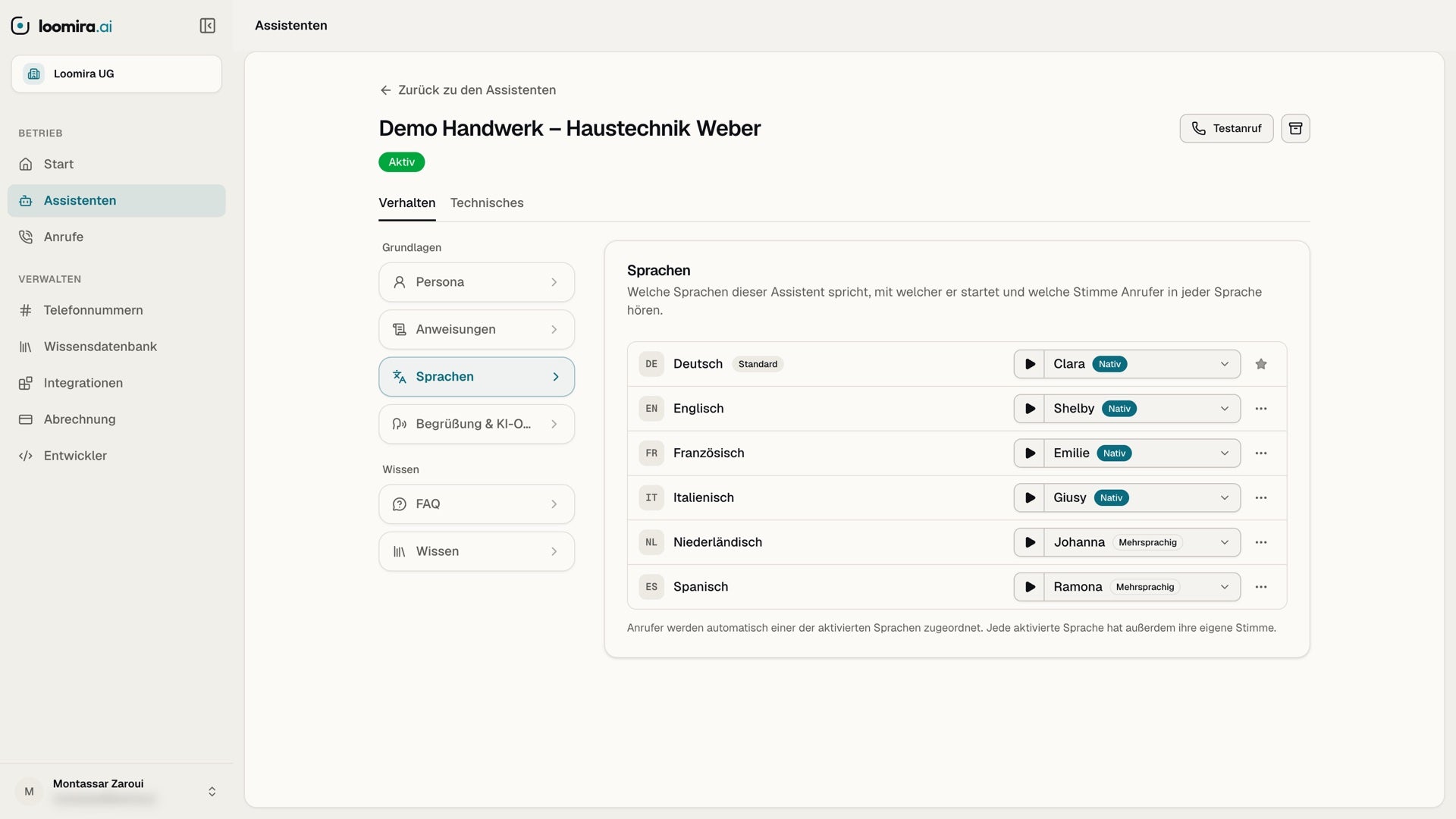This screenshot has width=1456, height=819.
Task: Open Telefonnummern in the sidebar
Action: point(116,310)
